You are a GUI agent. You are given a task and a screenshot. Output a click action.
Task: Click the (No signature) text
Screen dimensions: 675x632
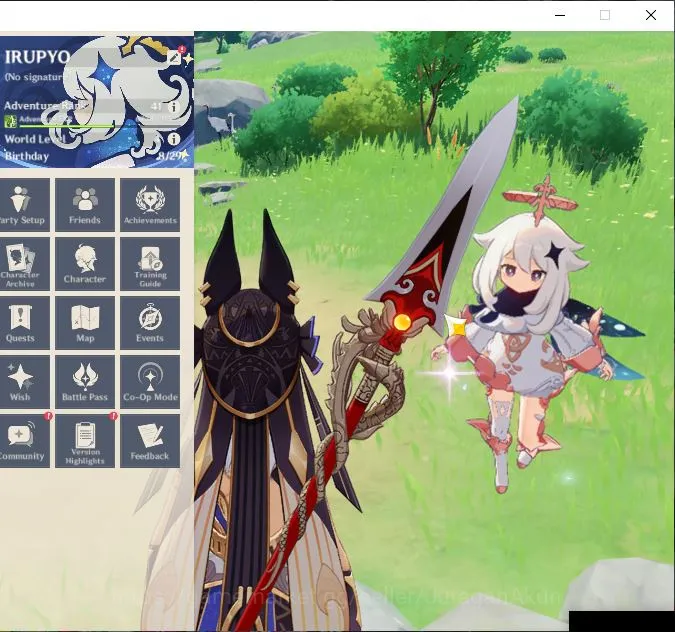click(x=34, y=77)
